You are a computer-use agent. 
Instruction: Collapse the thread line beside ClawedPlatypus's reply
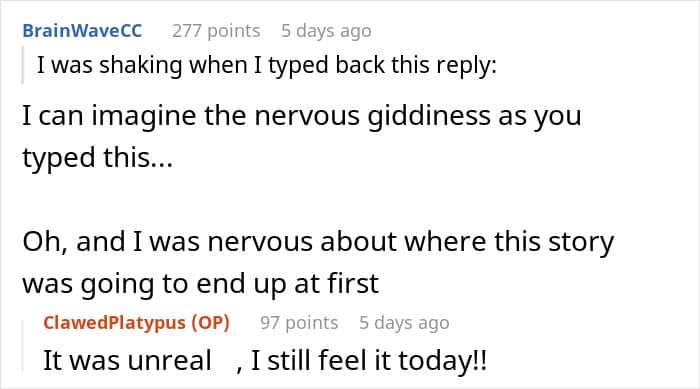click(23, 346)
